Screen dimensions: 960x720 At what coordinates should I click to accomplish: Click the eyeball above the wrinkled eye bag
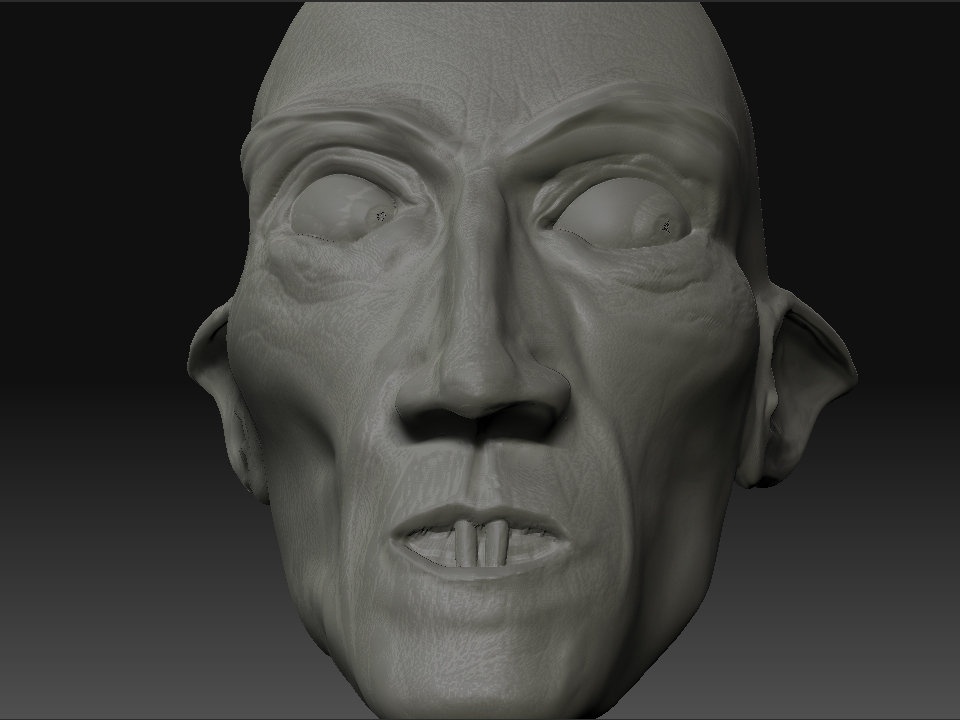(x=344, y=207)
